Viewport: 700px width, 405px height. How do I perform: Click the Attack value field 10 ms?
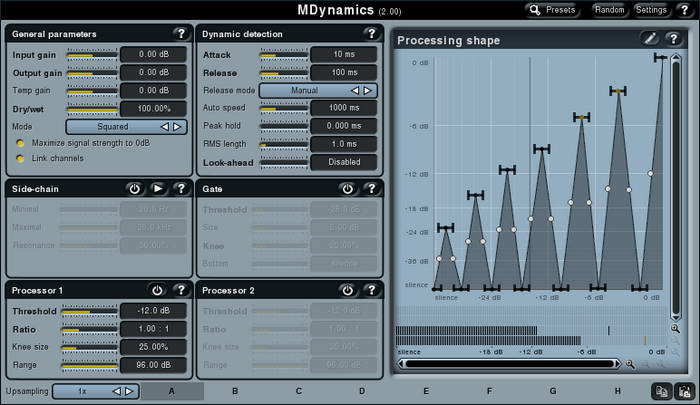(344, 54)
